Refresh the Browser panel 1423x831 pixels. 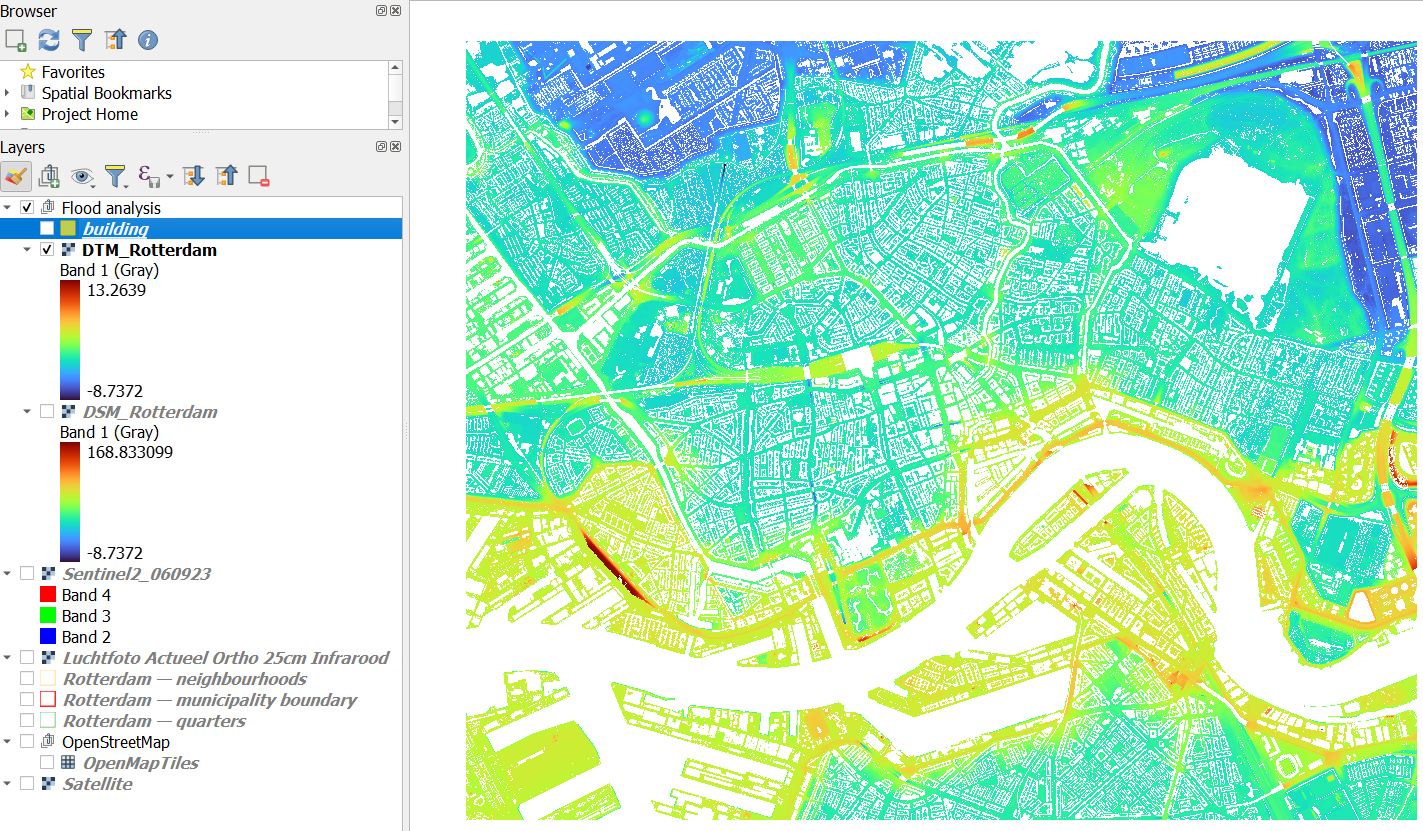[48, 40]
